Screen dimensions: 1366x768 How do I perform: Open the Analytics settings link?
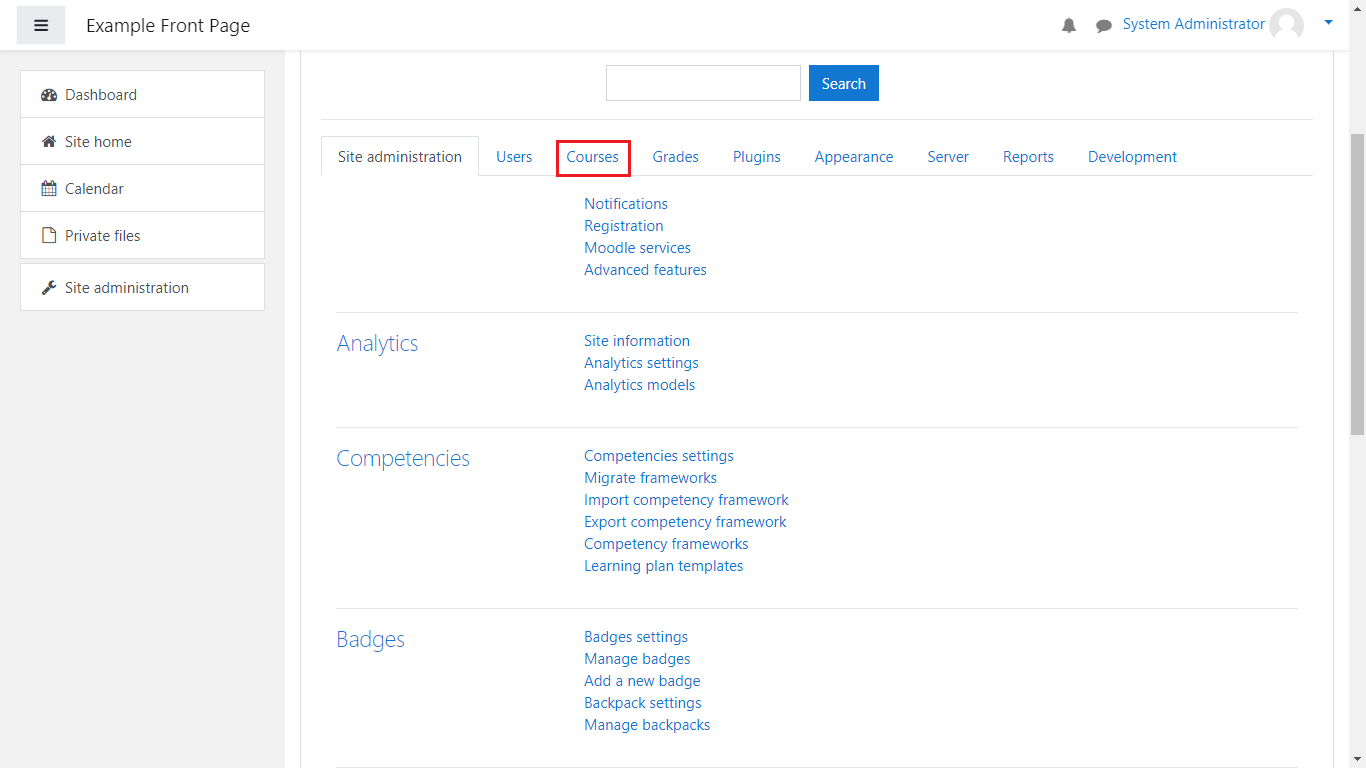[x=641, y=363]
